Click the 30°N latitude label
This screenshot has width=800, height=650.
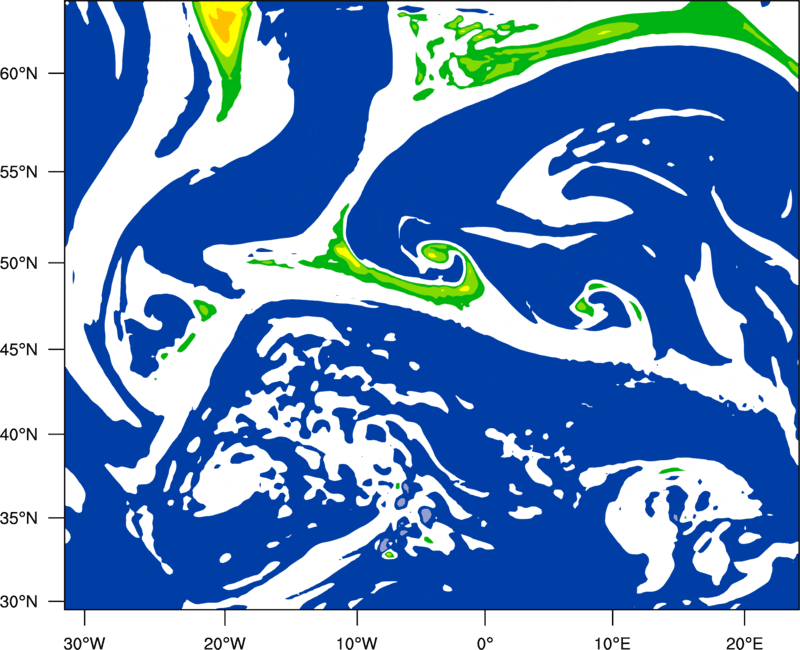click(x=19, y=602)
